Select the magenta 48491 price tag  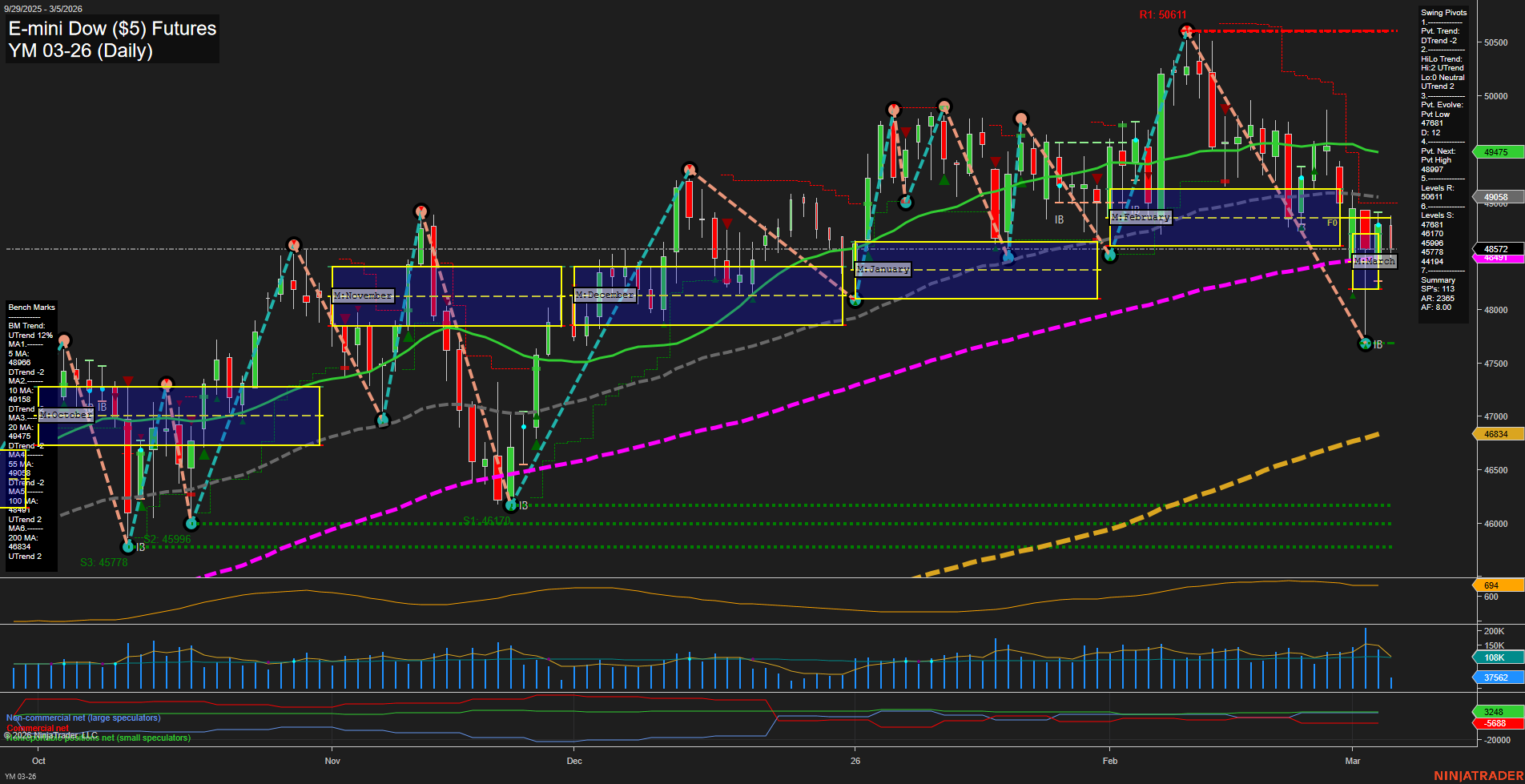(x=1498, y=258)
